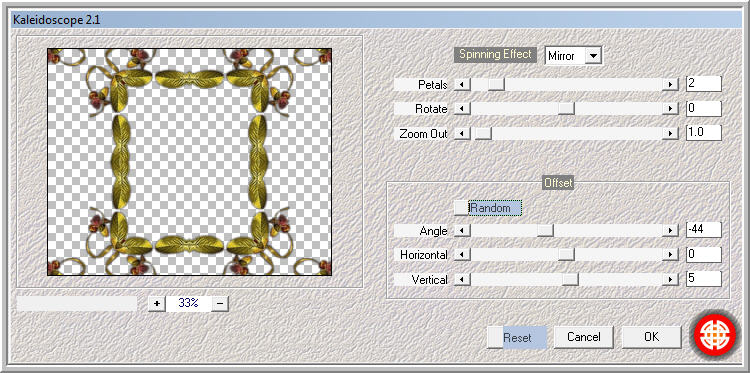This screenshot has height=373, width=750.
Task: Click the kaleidoscope preview image
Action: coord(189,162)
